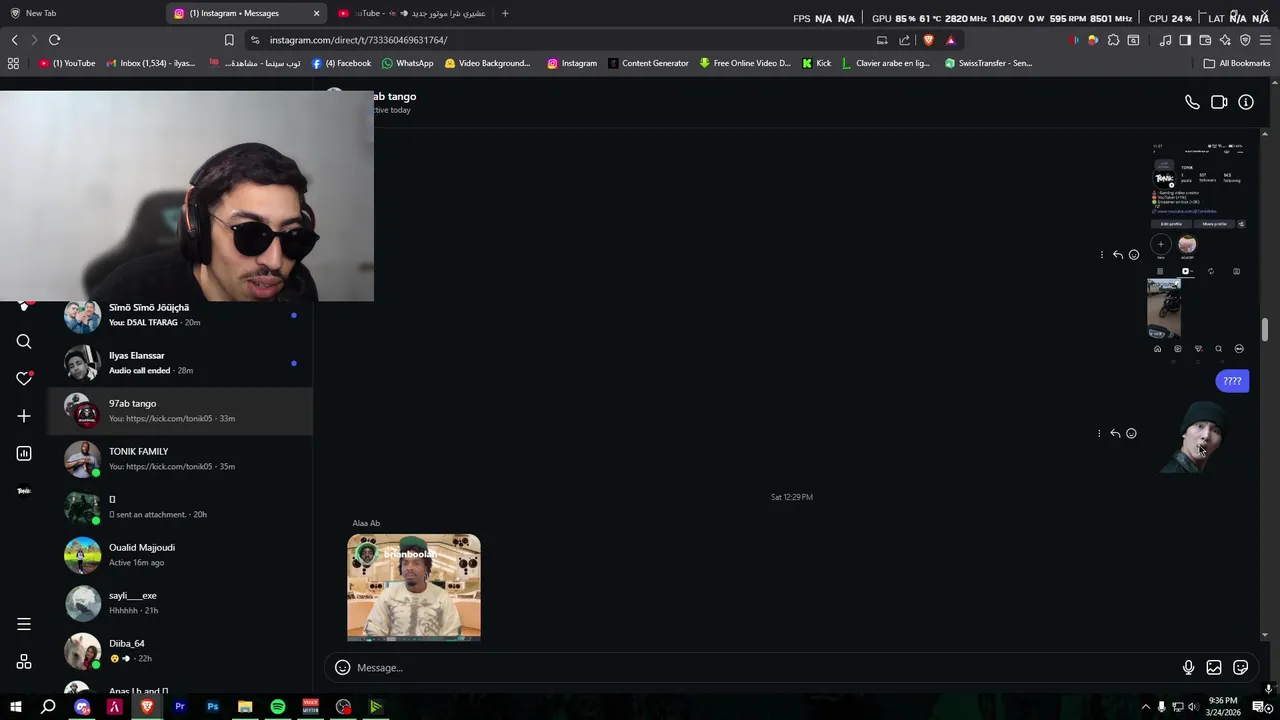Bookmark this page
Image resolution: width=1280 pixels, height=720 pixels.
229,40
